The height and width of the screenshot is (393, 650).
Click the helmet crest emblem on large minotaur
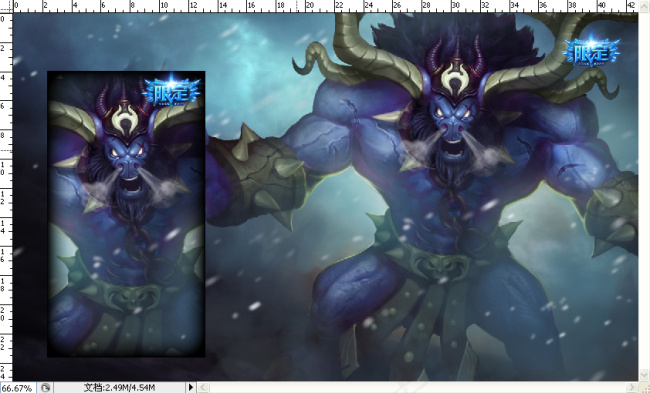pos(455,80)
